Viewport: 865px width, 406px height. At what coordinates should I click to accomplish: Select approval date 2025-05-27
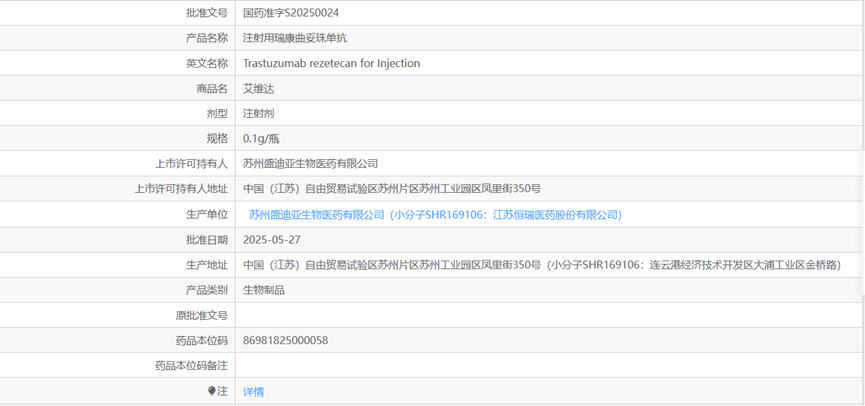(x=271, y=240)
